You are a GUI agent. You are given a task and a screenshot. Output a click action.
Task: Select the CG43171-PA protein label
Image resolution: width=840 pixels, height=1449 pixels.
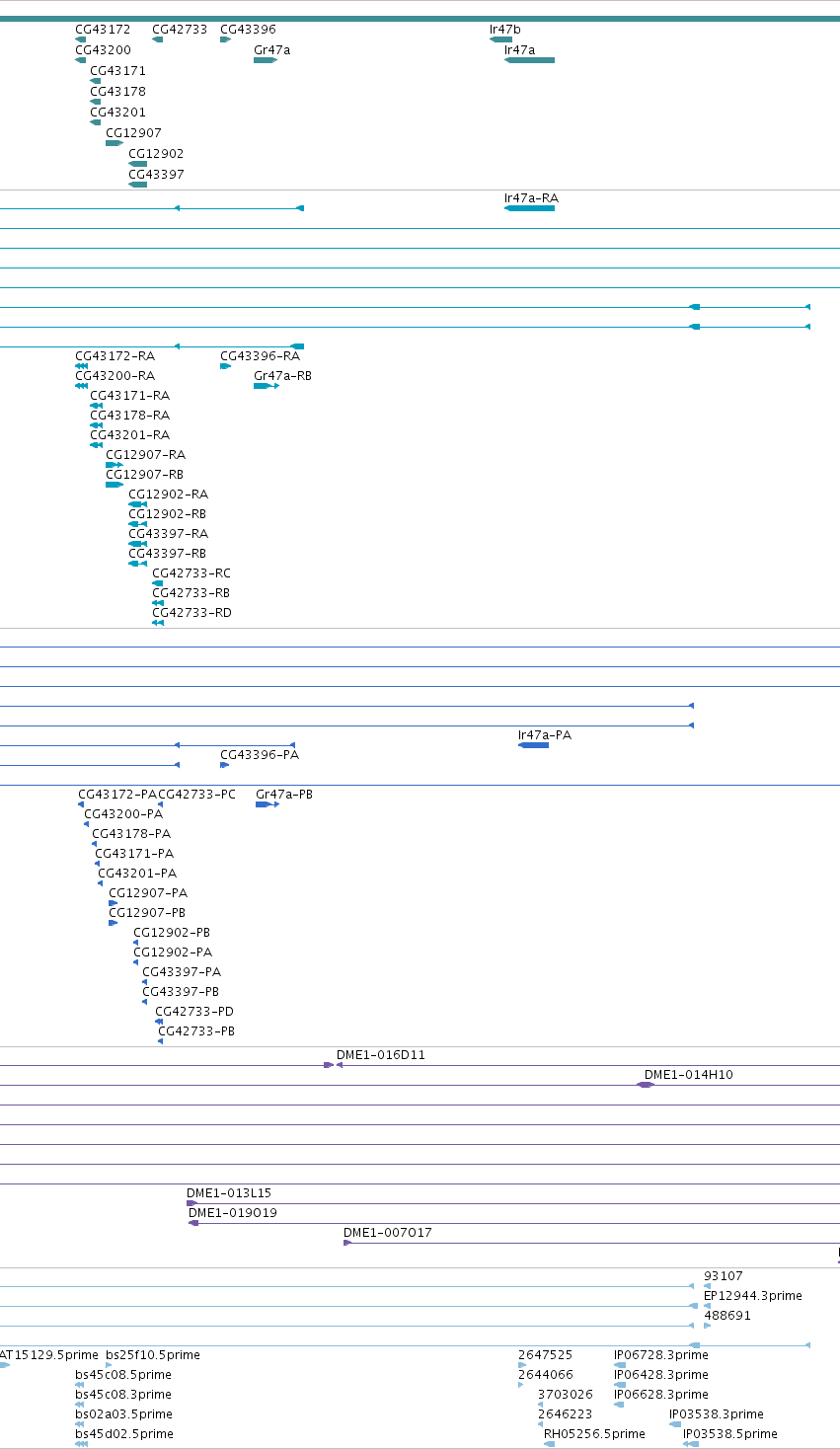click(x=134, y=854)
